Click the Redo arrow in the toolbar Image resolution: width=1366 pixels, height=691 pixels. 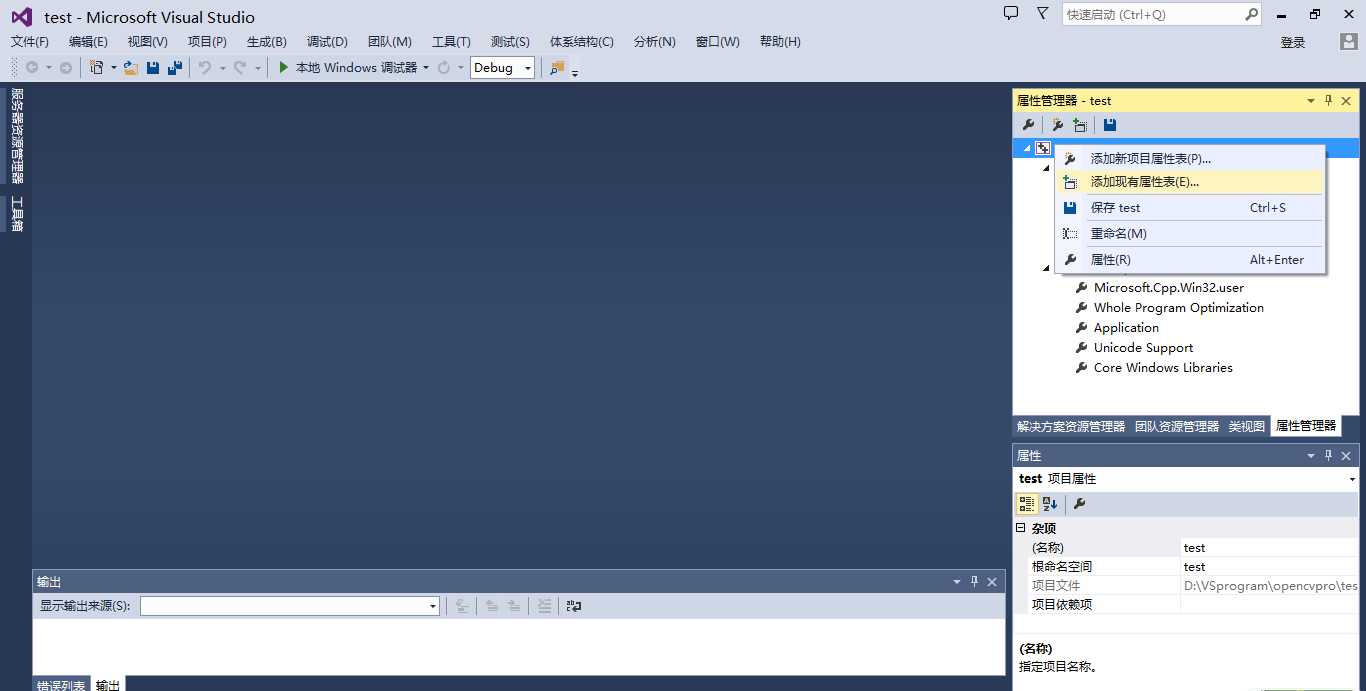(x=240, y=67)
